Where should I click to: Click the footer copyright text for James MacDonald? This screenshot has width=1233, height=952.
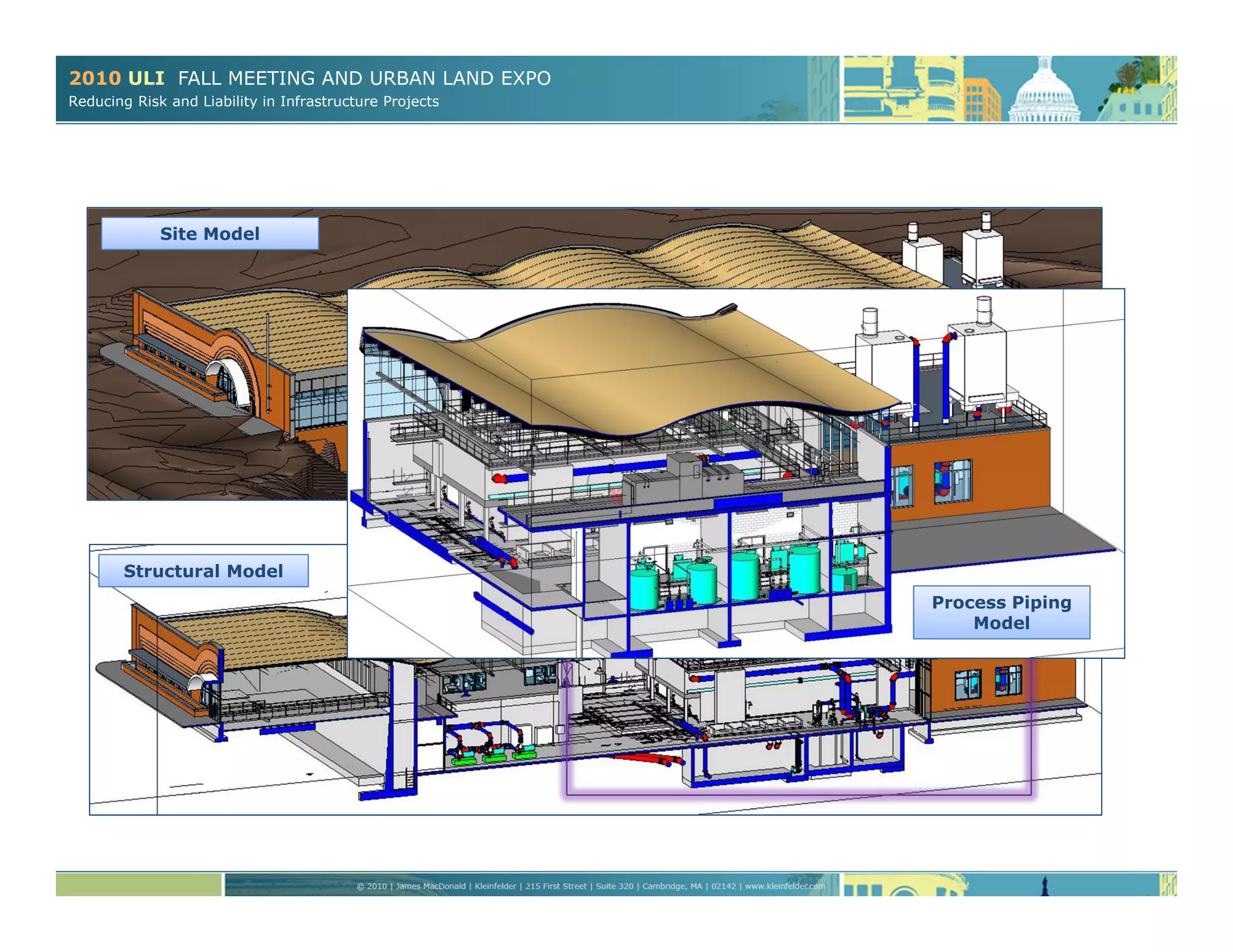430,886
